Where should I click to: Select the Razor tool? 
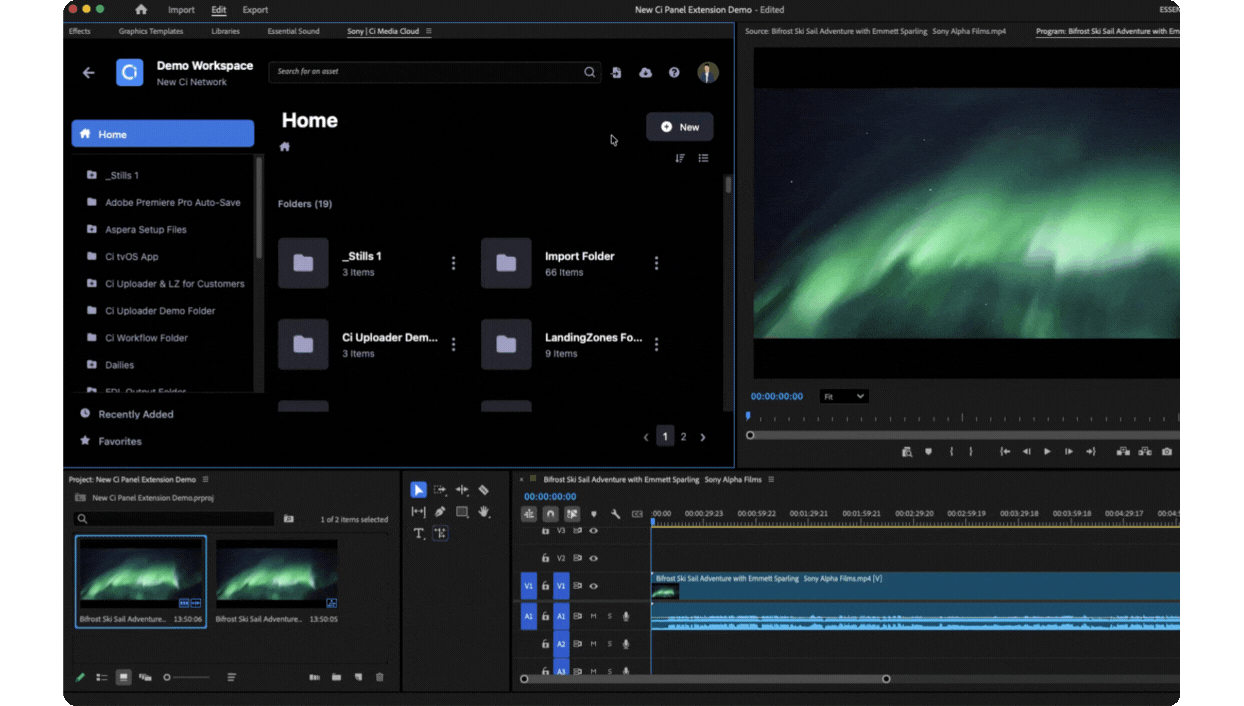484,490
